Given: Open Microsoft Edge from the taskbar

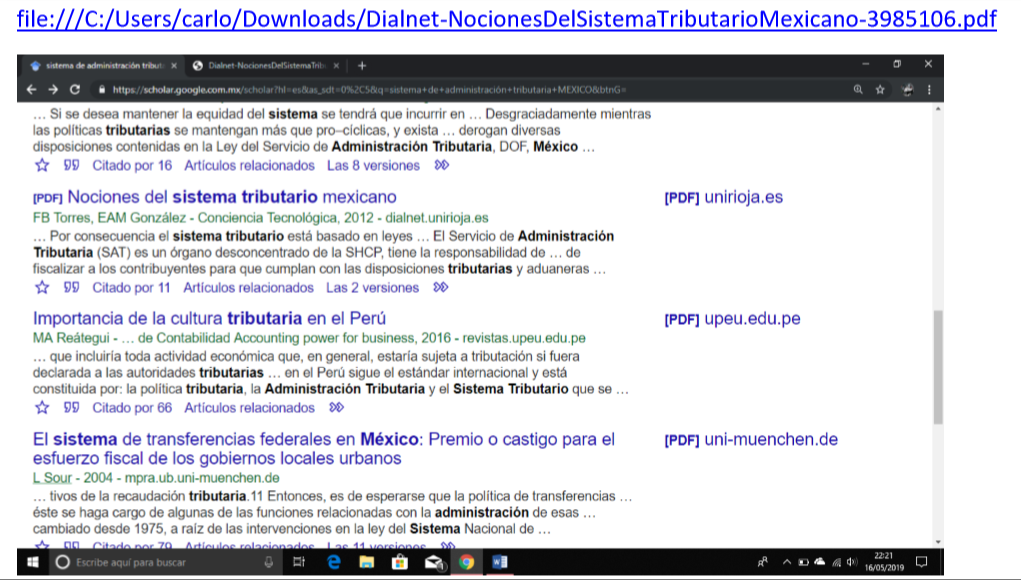Looking at the screenshot, I should coord(334,563).
